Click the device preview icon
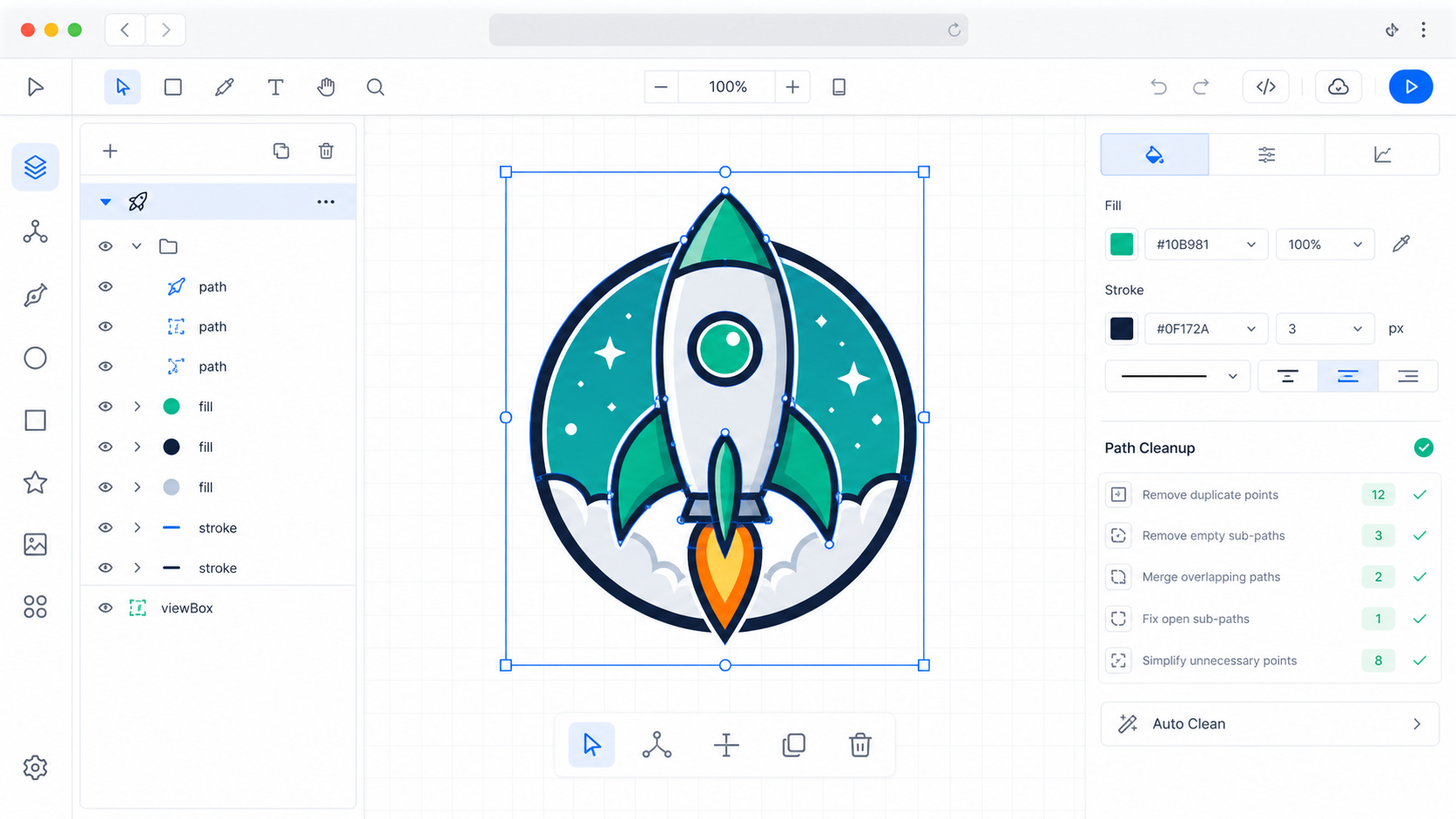The image size is (1456, 819). [x=839, y=87]
